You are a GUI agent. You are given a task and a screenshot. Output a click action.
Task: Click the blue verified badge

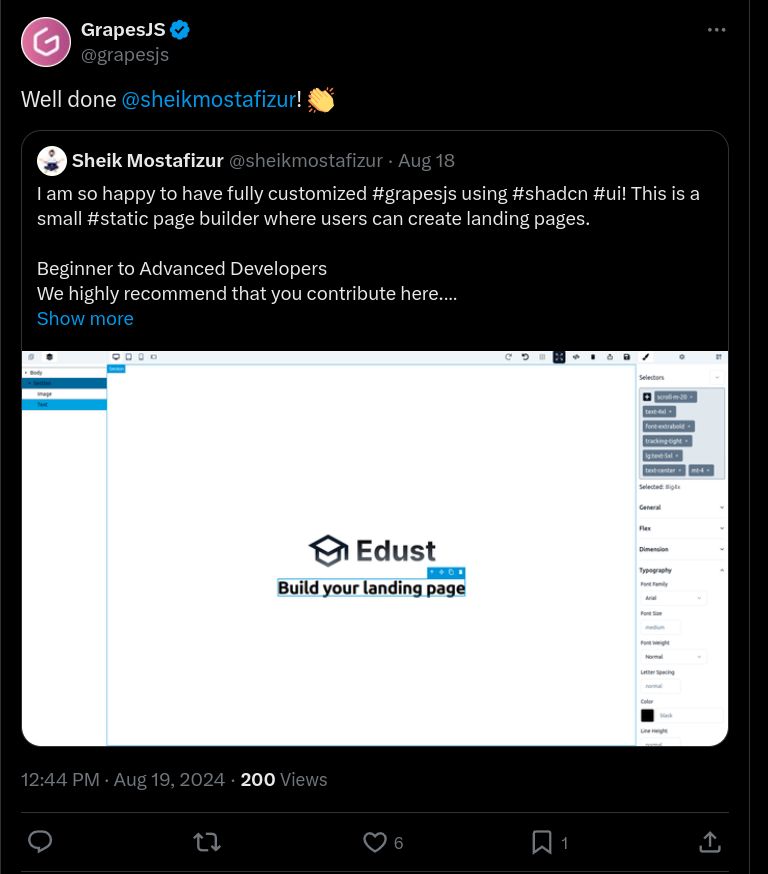point(179,30)
